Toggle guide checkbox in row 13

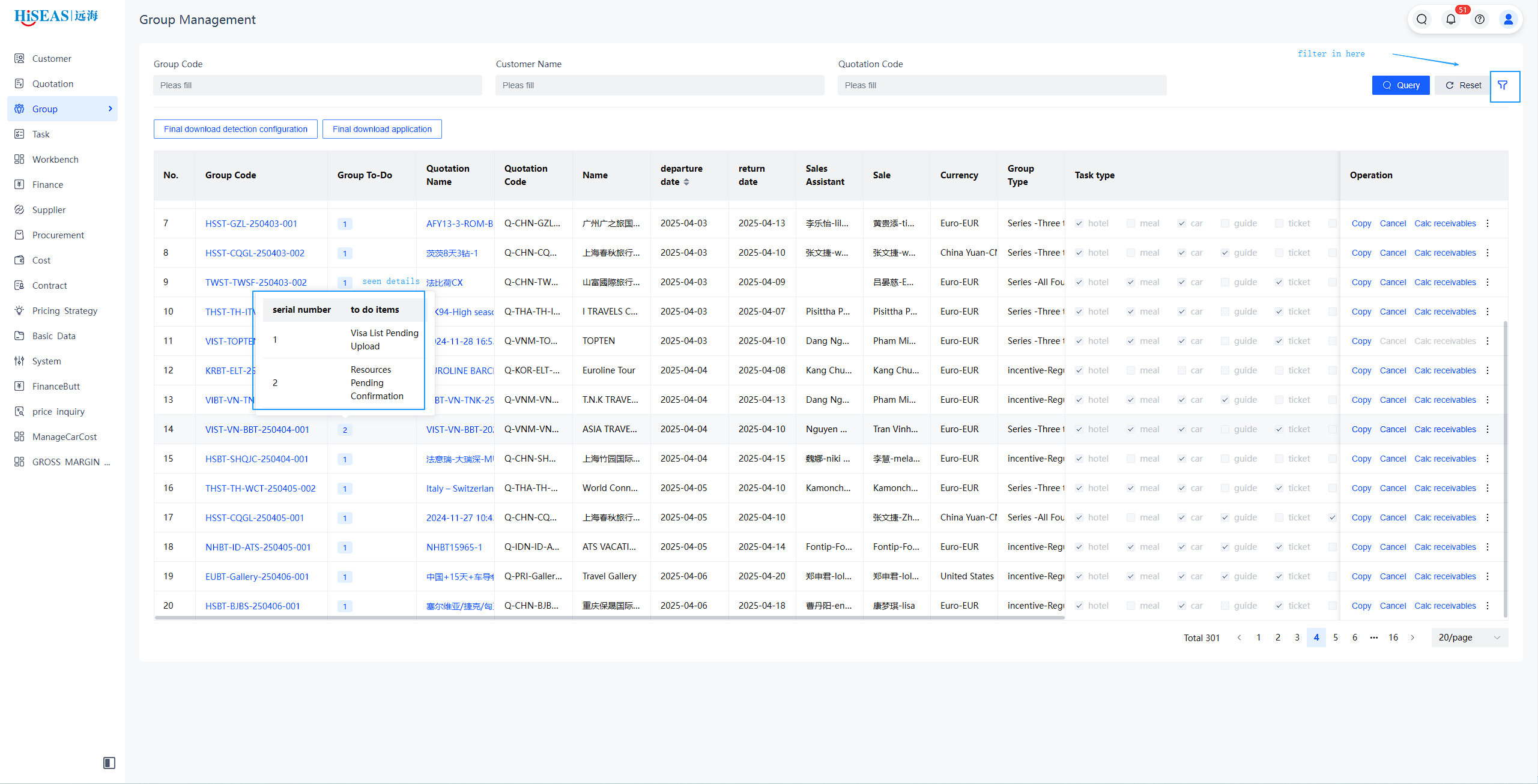pos(1225,400)
